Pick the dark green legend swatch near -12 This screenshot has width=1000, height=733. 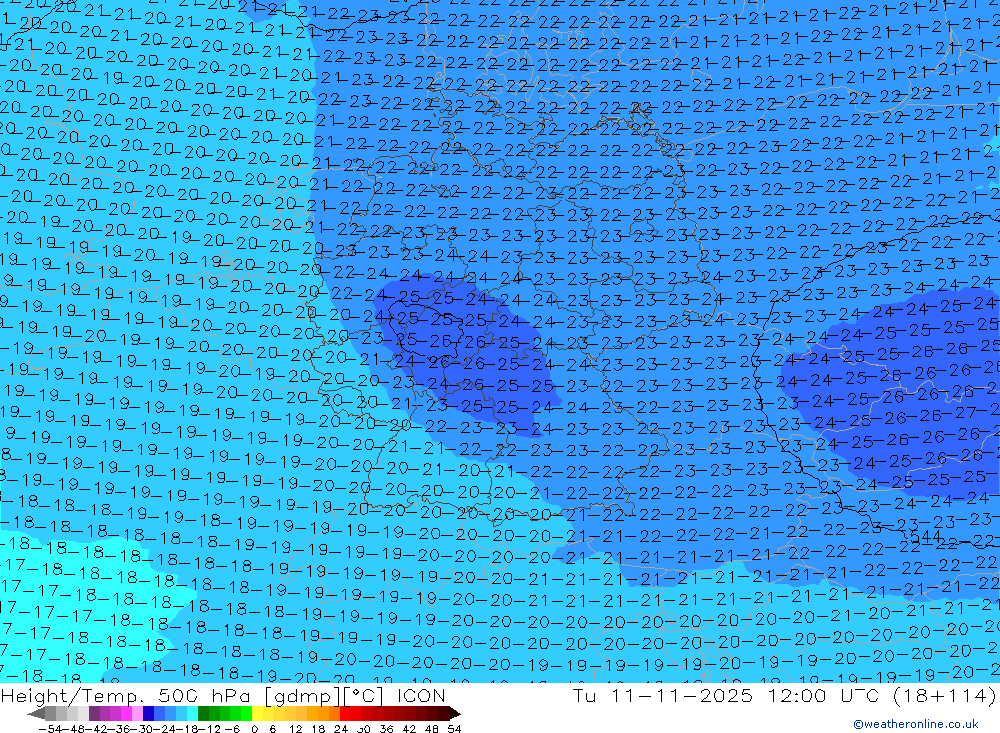point(203,714)
